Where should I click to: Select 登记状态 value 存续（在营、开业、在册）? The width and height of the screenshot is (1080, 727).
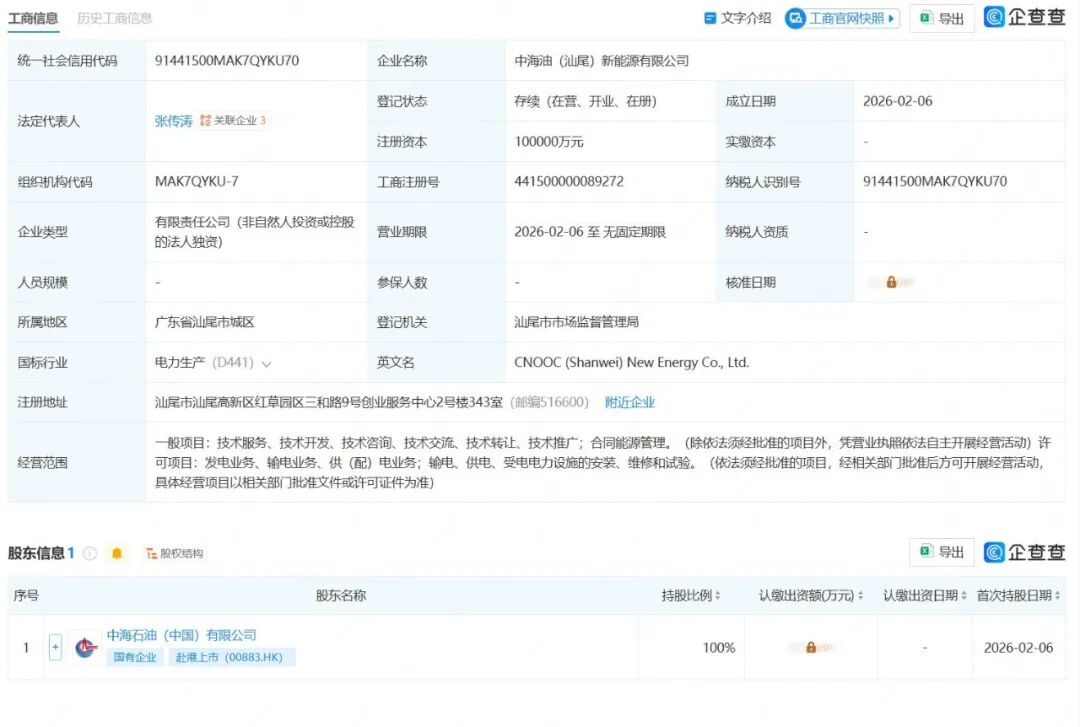click(585, 101)
